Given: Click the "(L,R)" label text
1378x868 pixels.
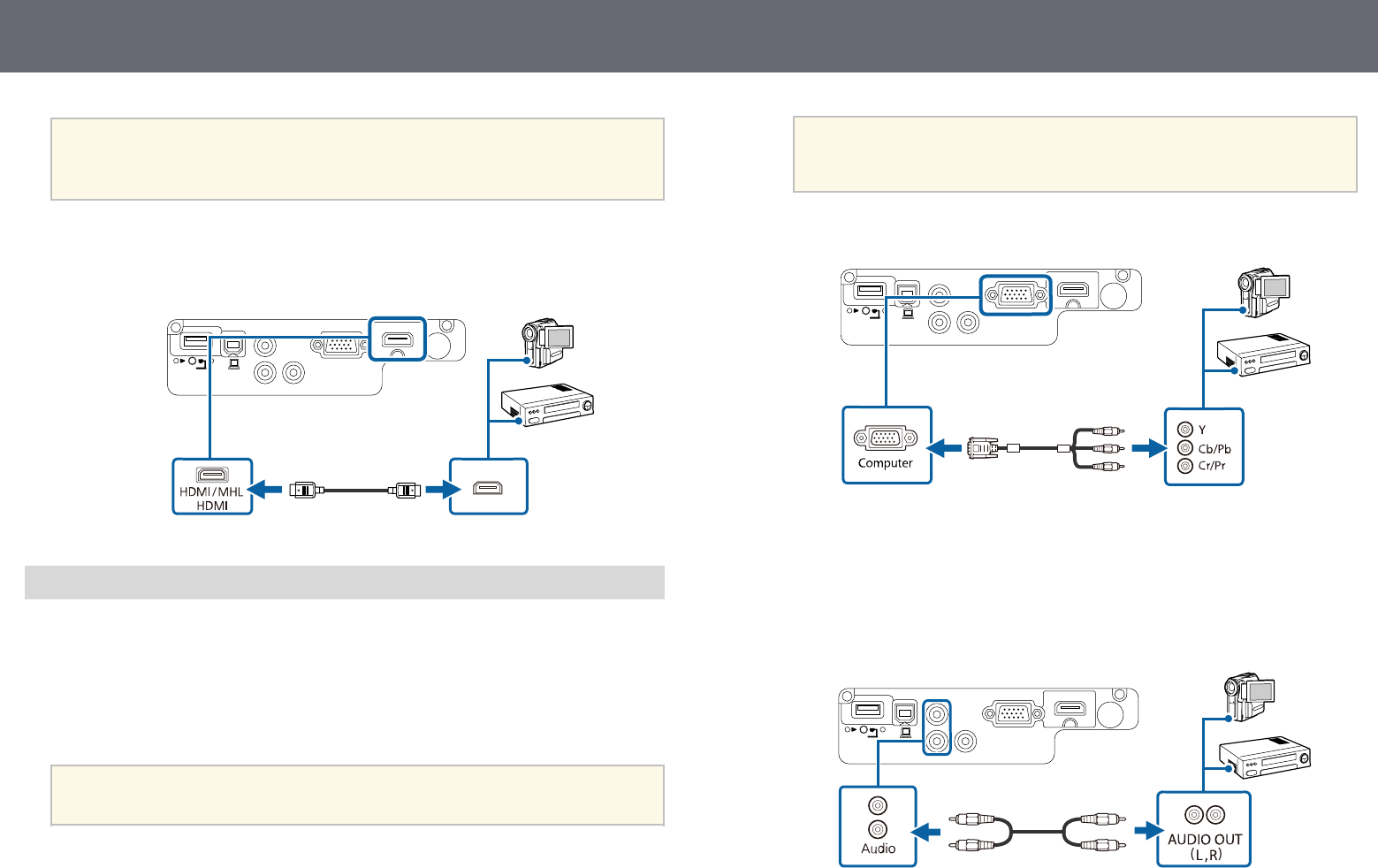Looking at the screenshot, I should (1205, 855).
